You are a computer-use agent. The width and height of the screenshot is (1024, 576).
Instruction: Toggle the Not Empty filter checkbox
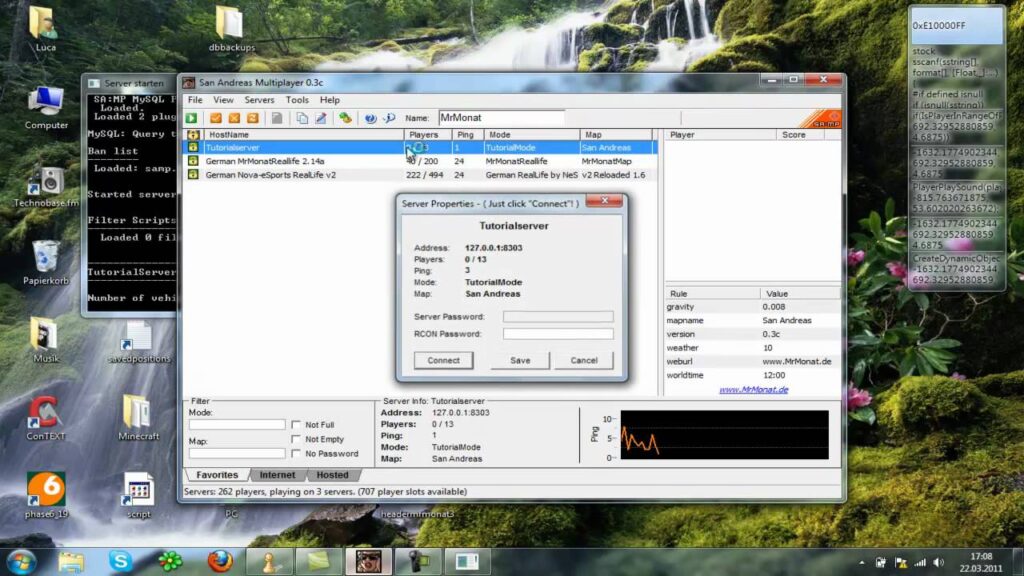pos(296,439)
